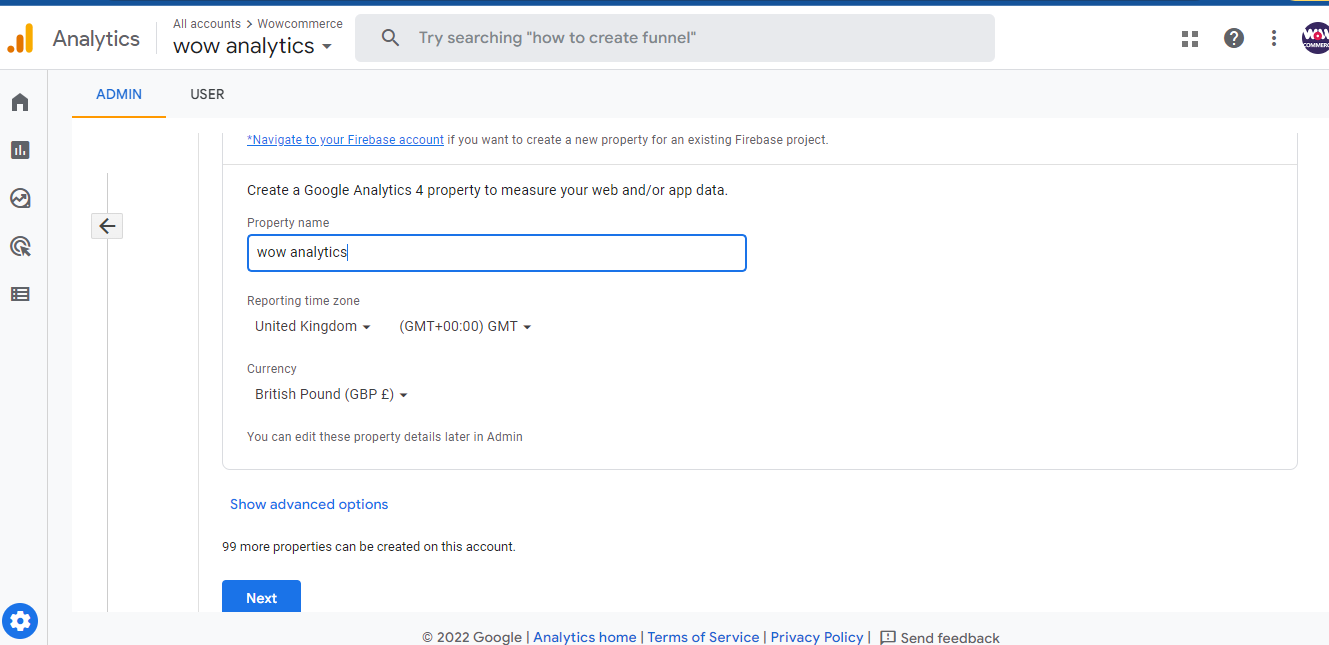
Task: Open the Reports bar-chart icon
Action: tap(20, 150)
